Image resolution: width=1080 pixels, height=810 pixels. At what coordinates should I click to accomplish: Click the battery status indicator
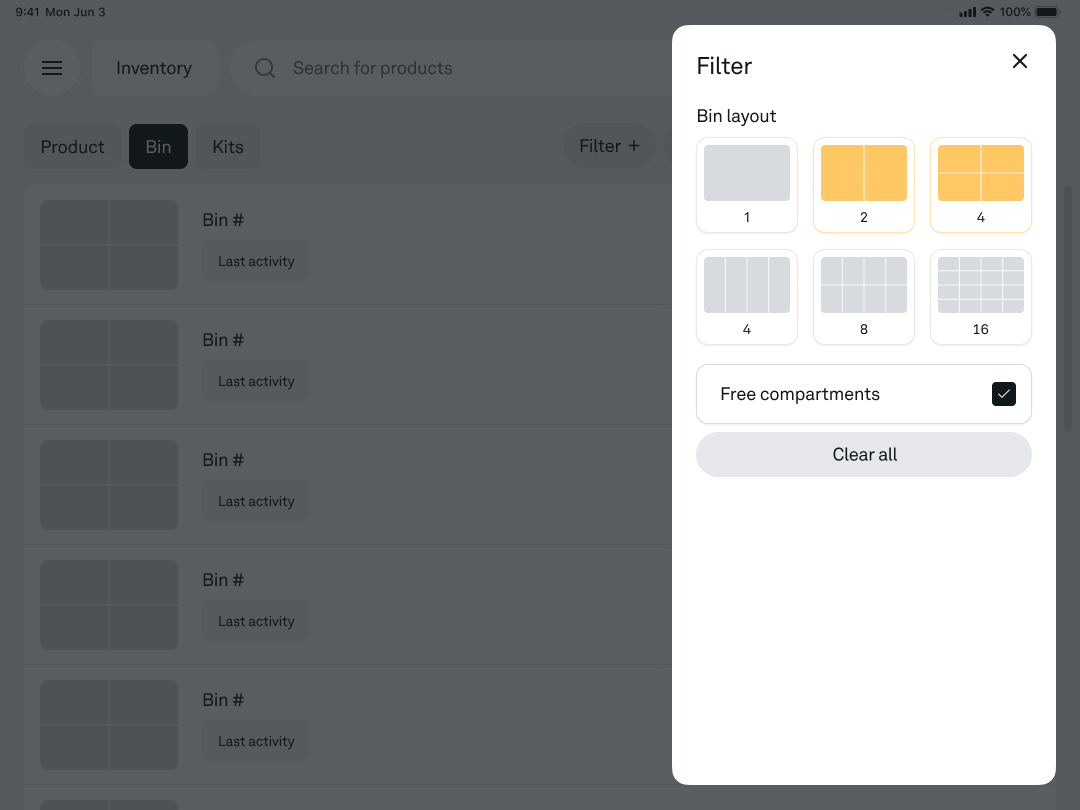(1048, 12)
